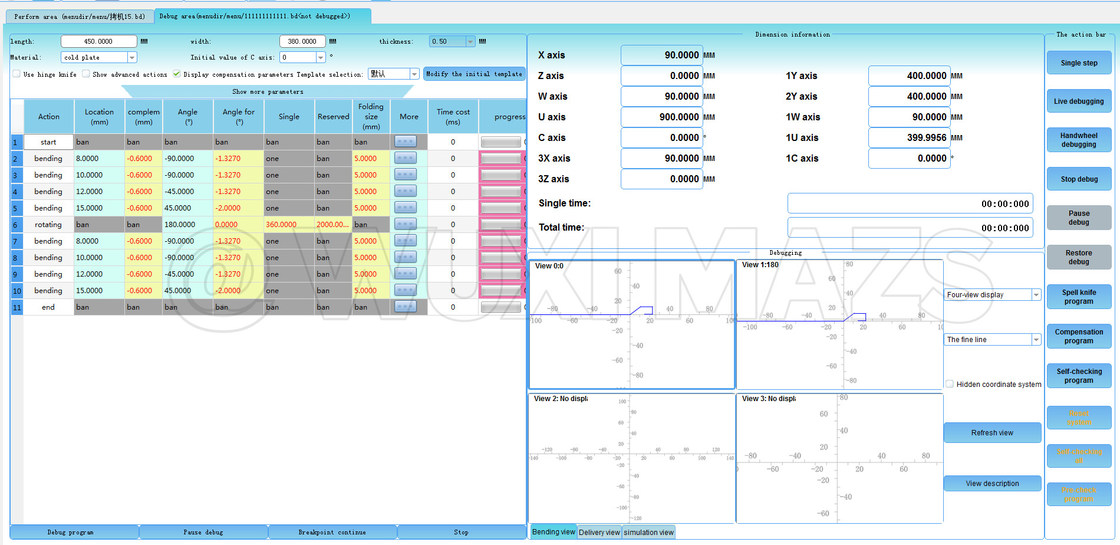
Task: Click the More button in row 2
Action: click(405, 159)
